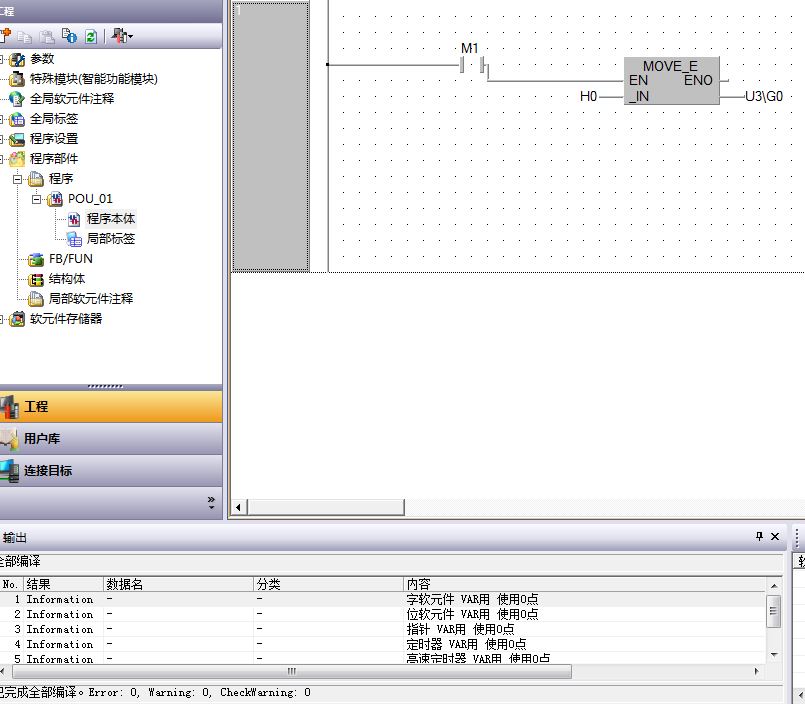The height and width of the screenshot is (704, 805).
Task: Open 程序本体 in project tree
Action: click(110, 219)
